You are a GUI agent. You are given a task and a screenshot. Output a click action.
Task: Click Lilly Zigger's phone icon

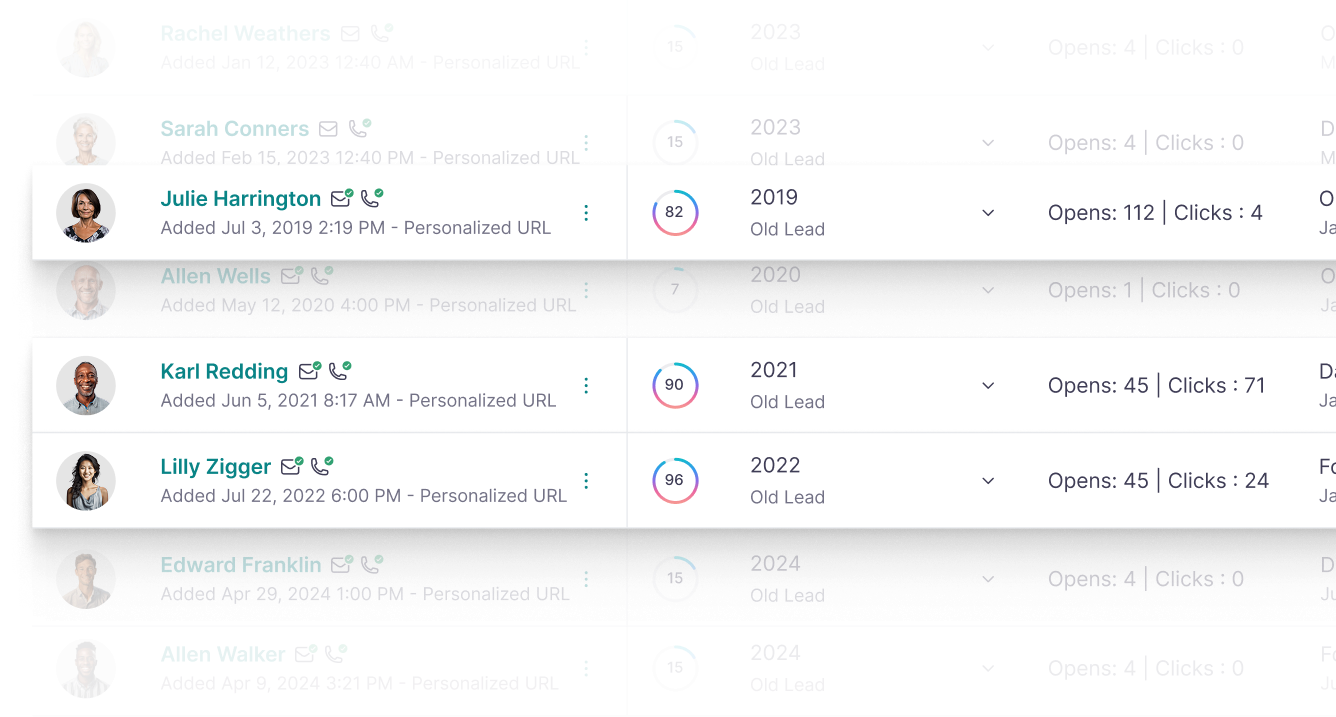point(322,466)
